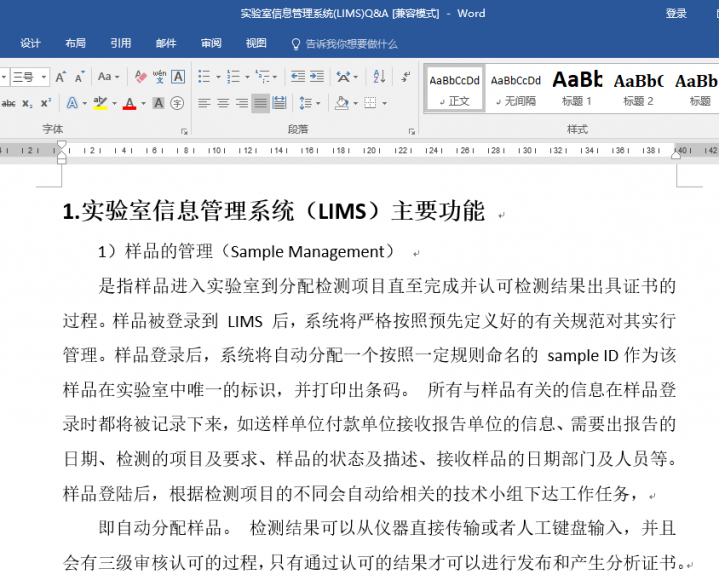Viewport: 719px width, 586px height.
Task: Toggle justify alignment button
Action: click(x=260, y=103)
